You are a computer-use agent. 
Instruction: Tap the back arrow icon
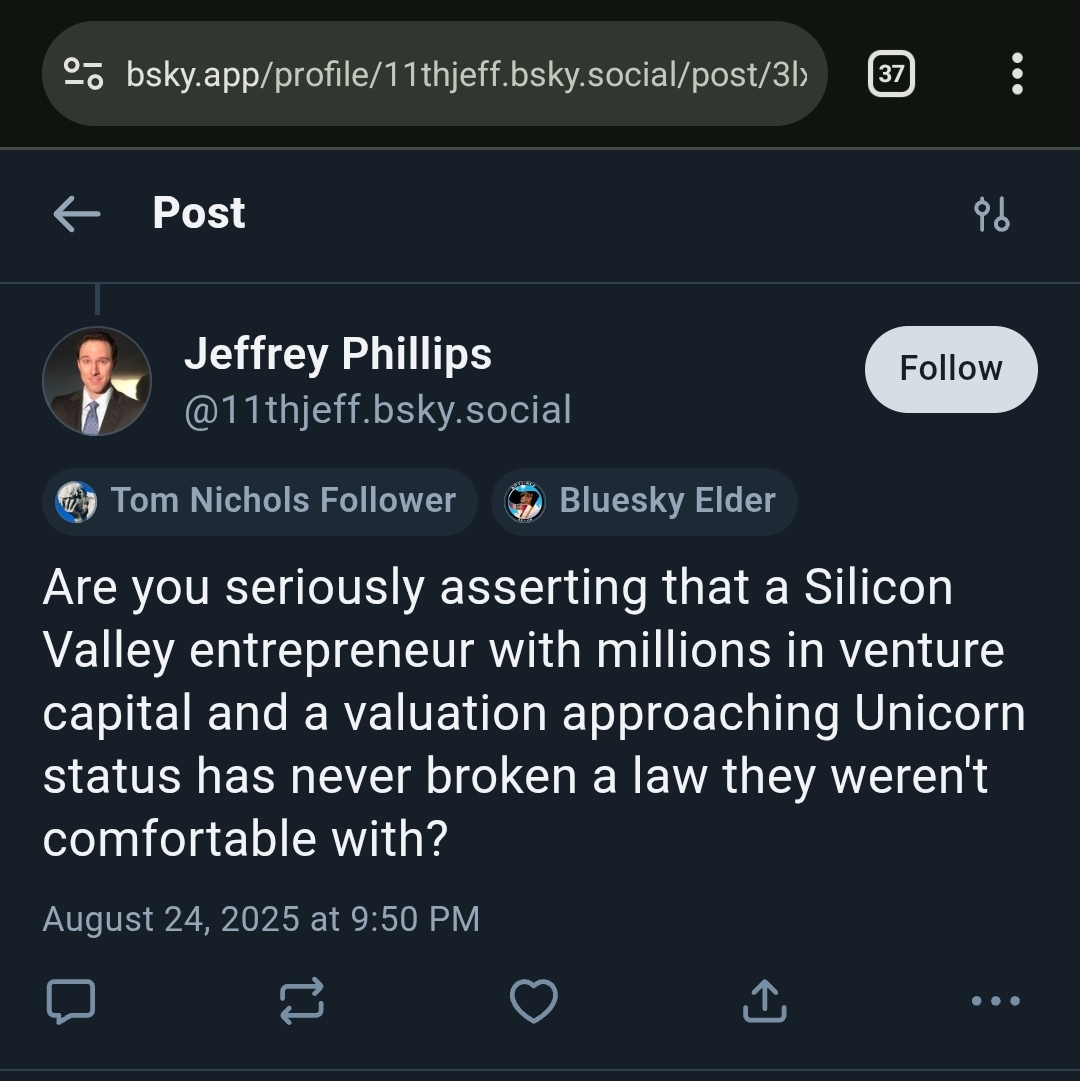click(x=77, y=213)
